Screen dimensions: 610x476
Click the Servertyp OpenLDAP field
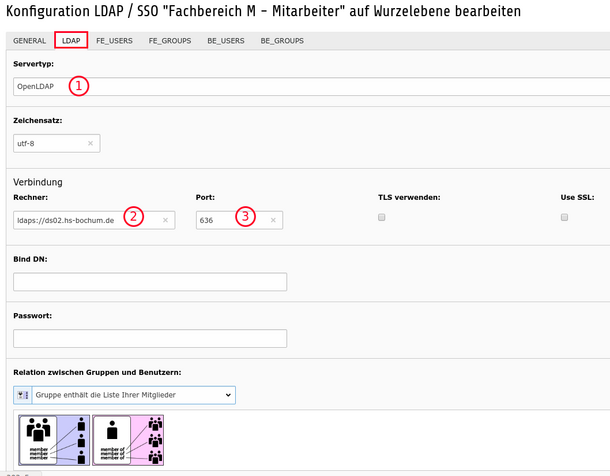[311, 86]
